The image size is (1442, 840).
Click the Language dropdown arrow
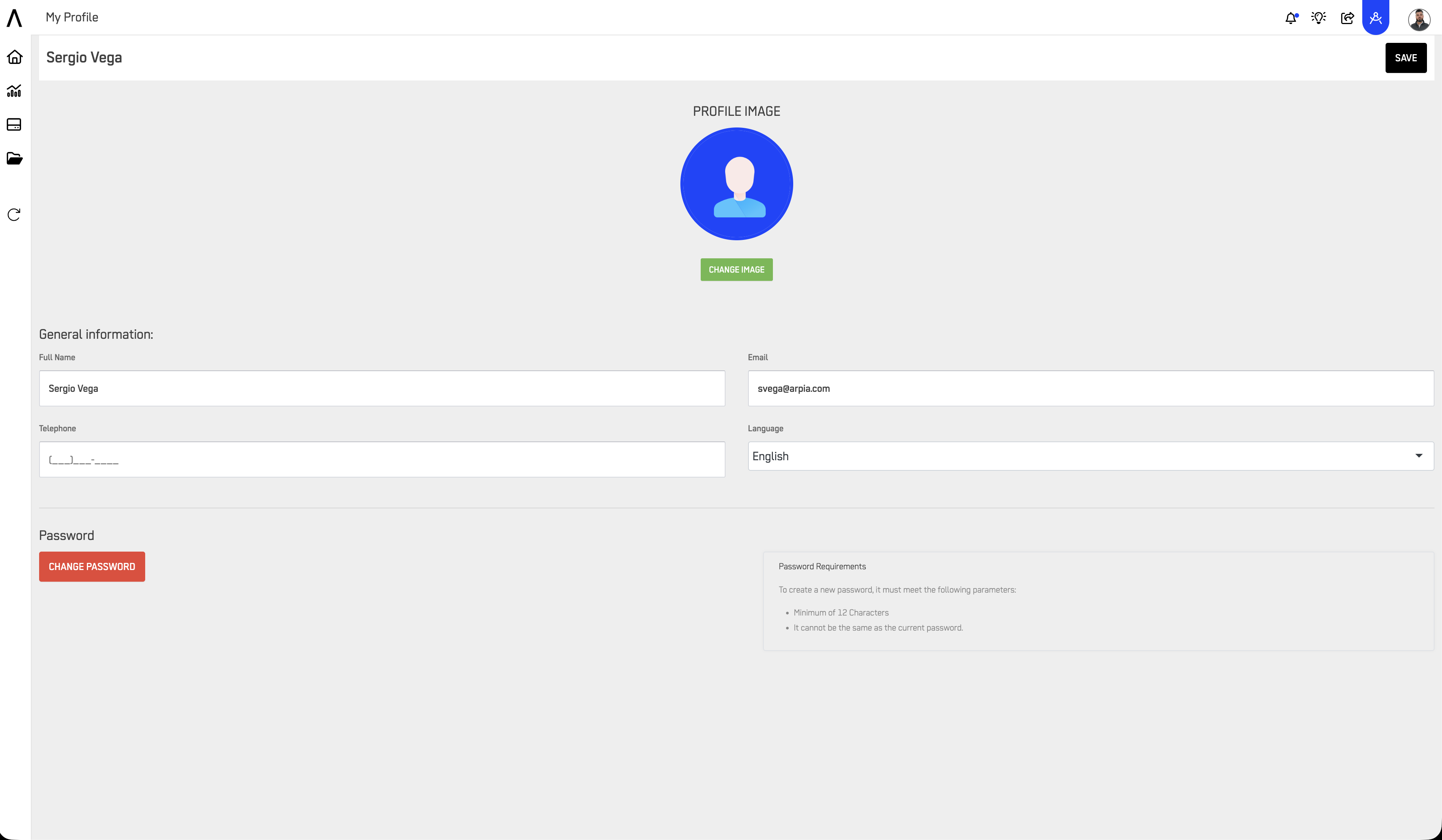[1419, 455]
